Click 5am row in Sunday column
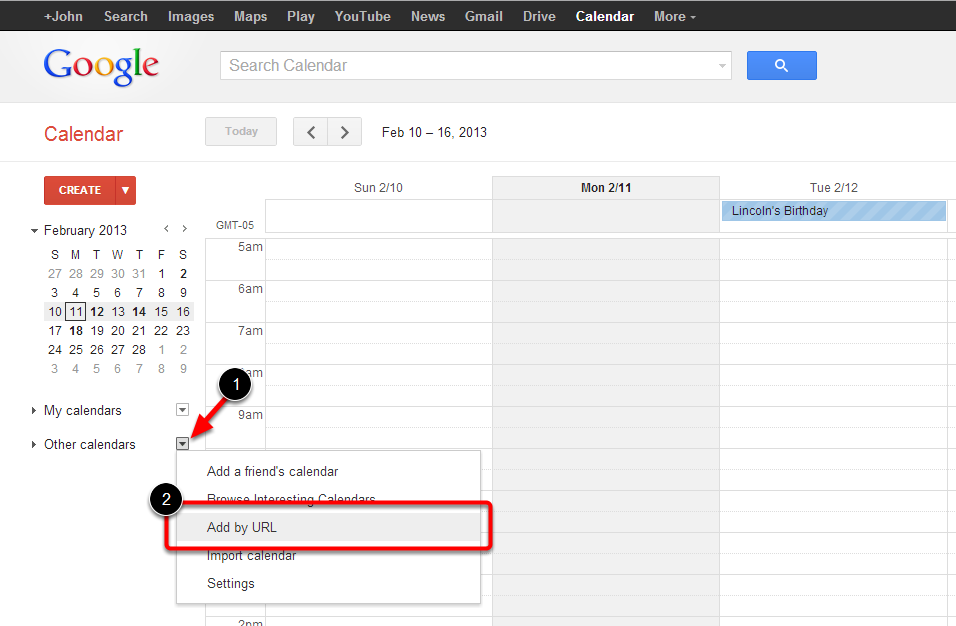 pos(379,259)
